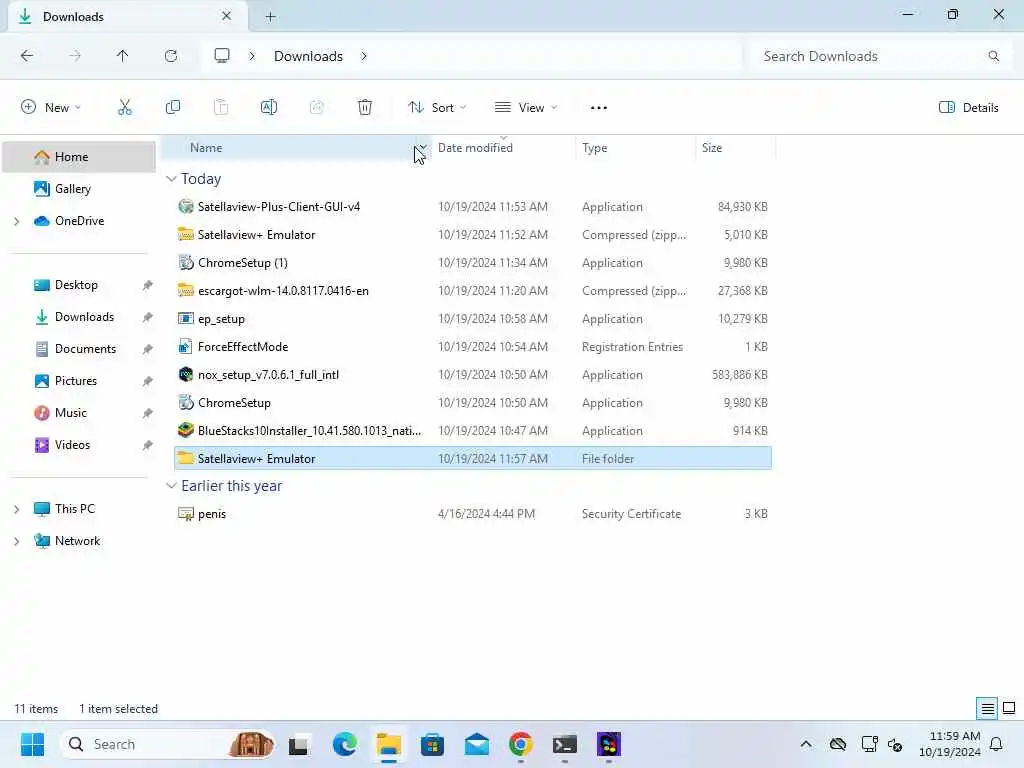Click the Cut scissors icon
The image size is (1024, 768).
coord(125,107)
